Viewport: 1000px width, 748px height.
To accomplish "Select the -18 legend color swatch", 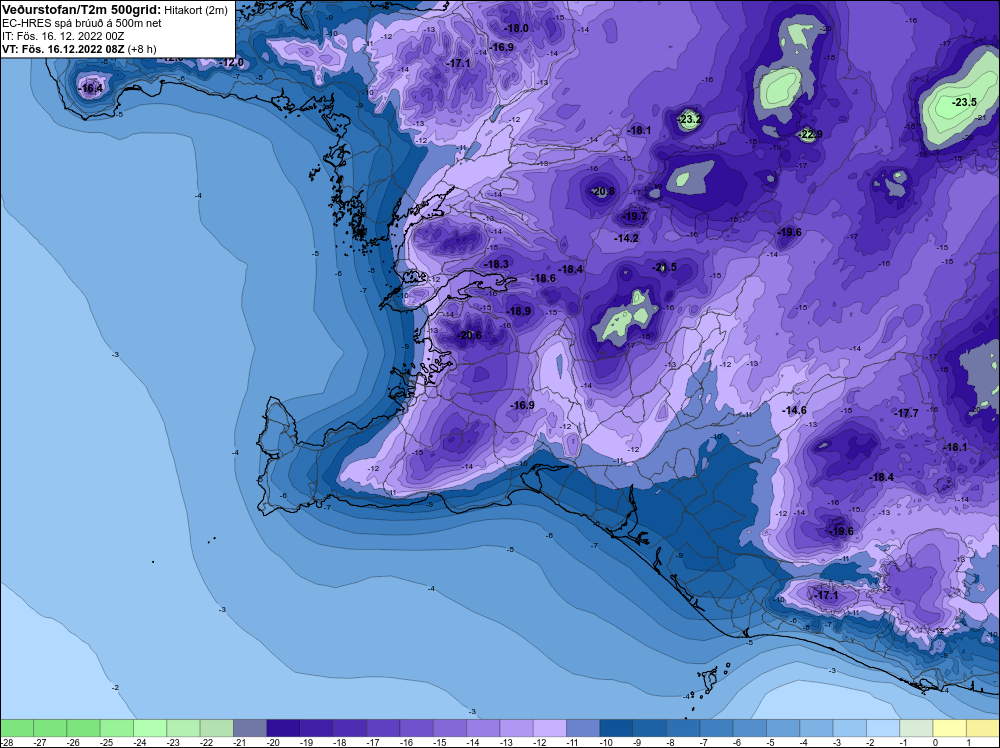I will click(x=349, y=728).
